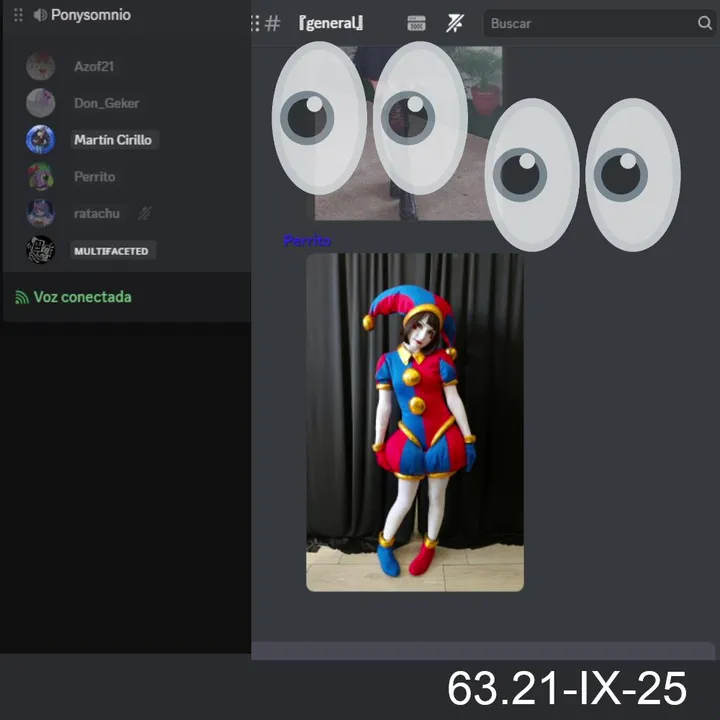Toggle the muted notifications icon in header
Screen dimensions: 720x720
click(x=455, y=23)
